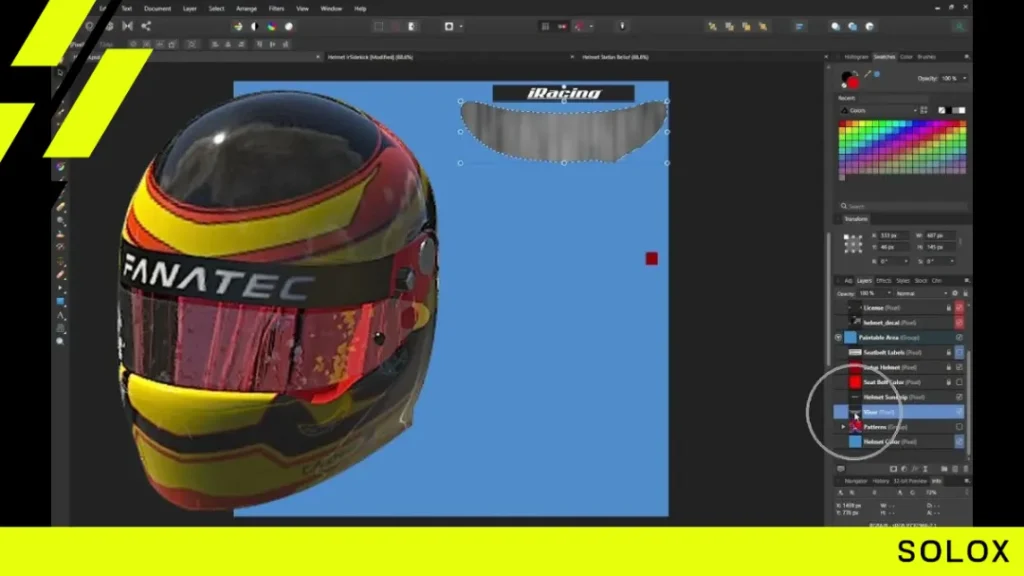
Task: Select the red foreground color well
Action: [853, 83]
